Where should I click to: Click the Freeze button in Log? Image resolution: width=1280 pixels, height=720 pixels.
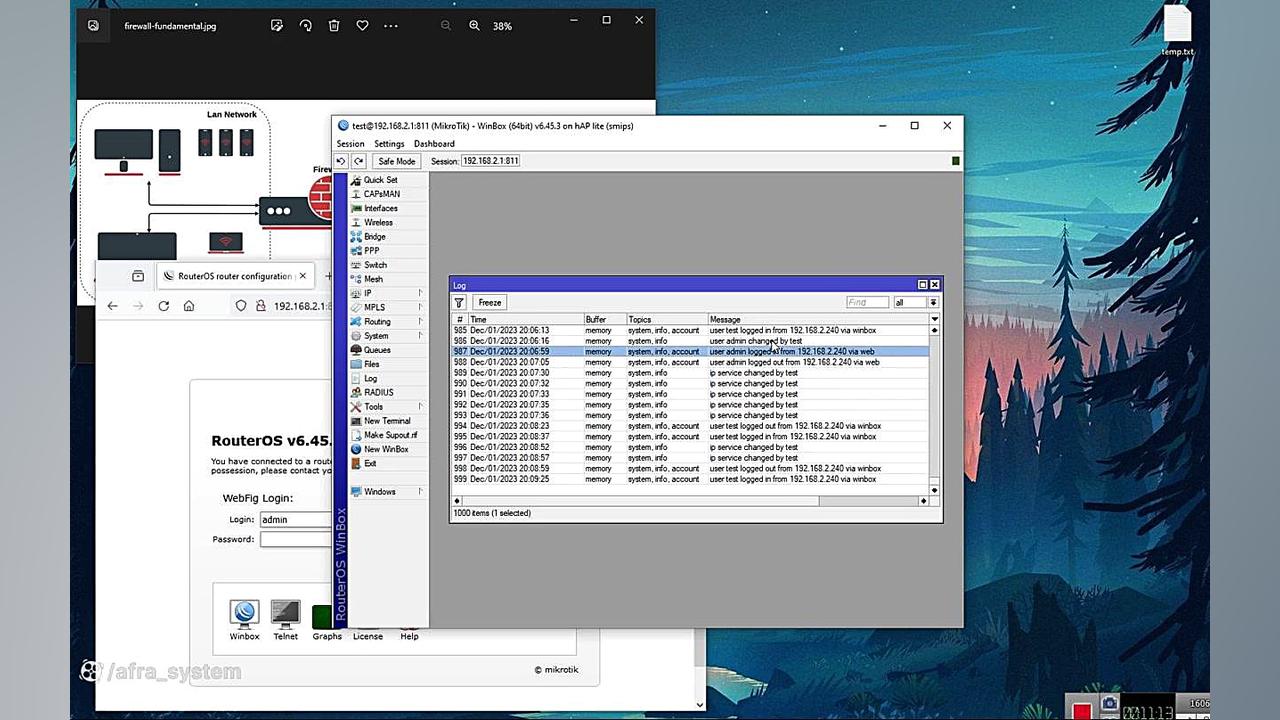pos(490,302)
